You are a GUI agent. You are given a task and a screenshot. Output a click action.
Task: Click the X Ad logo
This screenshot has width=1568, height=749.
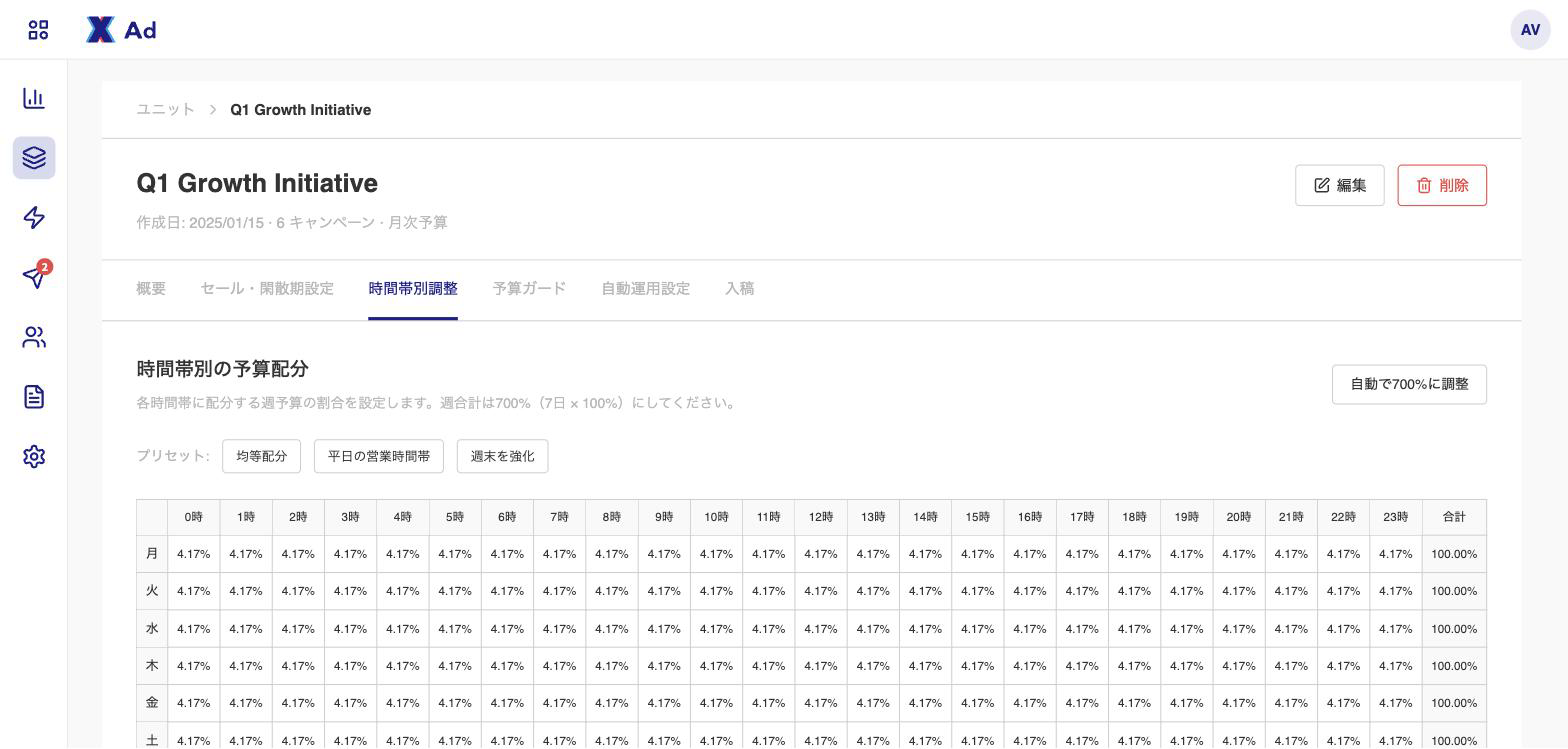click(x=121, y=30)
